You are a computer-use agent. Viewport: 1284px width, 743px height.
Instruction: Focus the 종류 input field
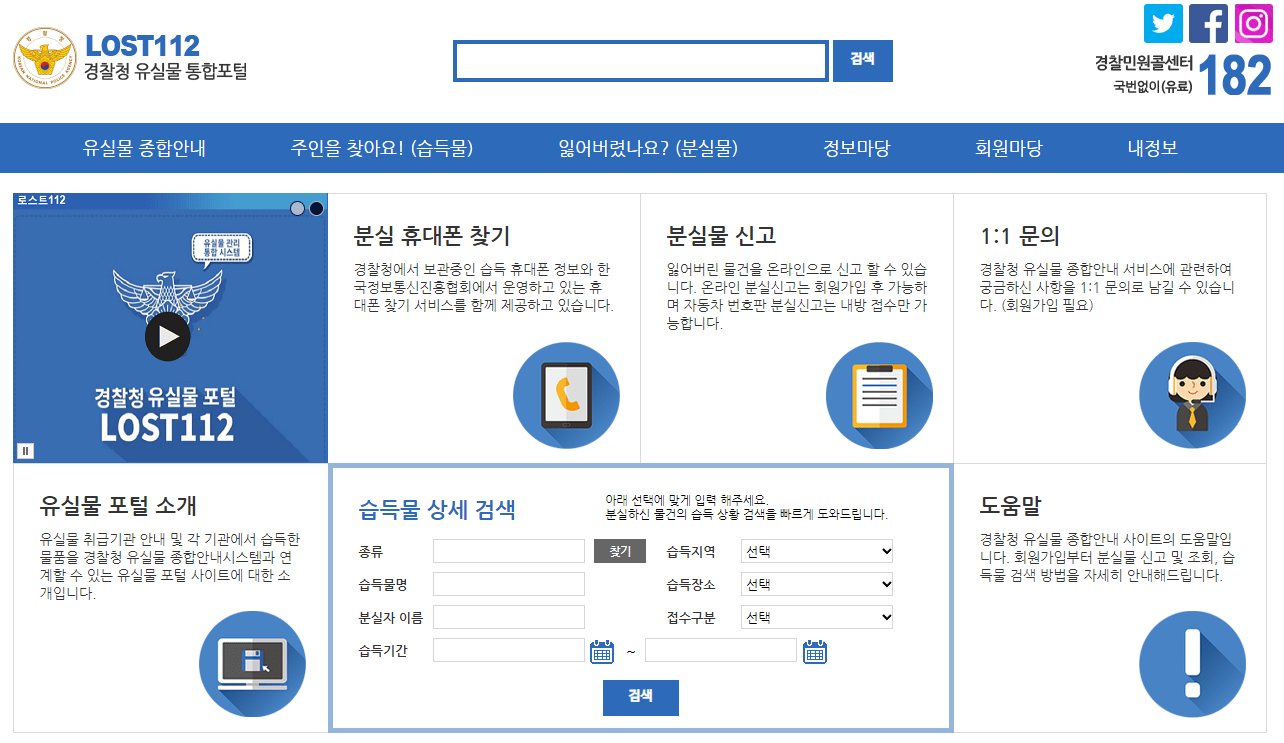509,551
